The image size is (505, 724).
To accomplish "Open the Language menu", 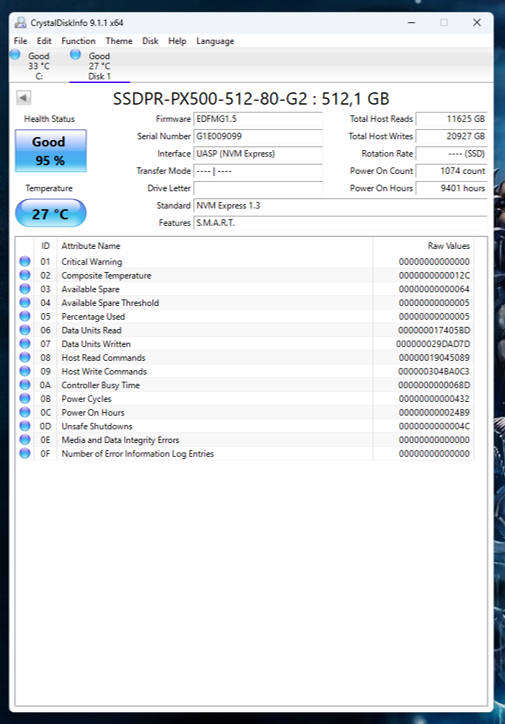I will pyautogui.click(x=215, y=41).
